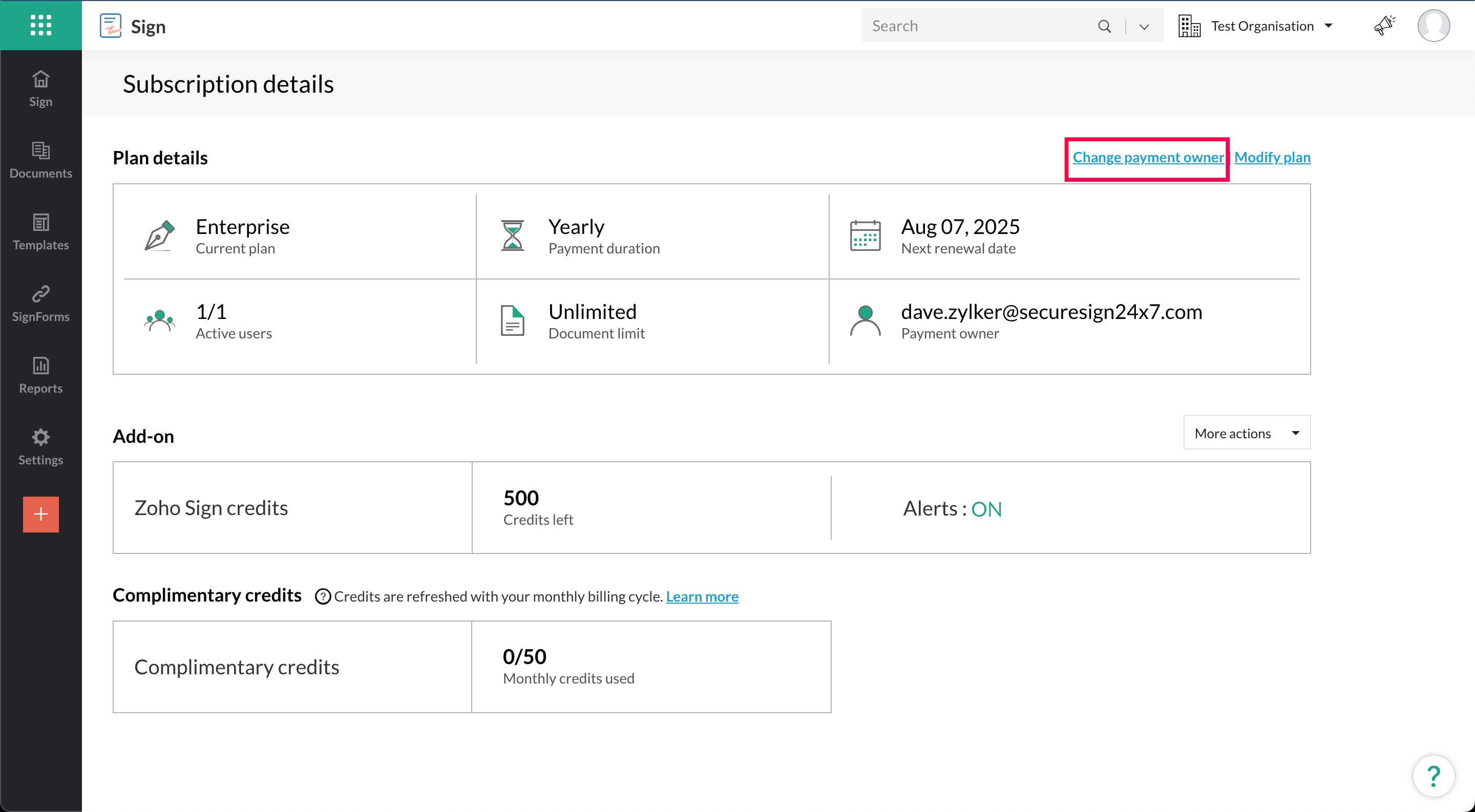
Task: Open Templates from the sidebar
Action: (x=40, y=232)
